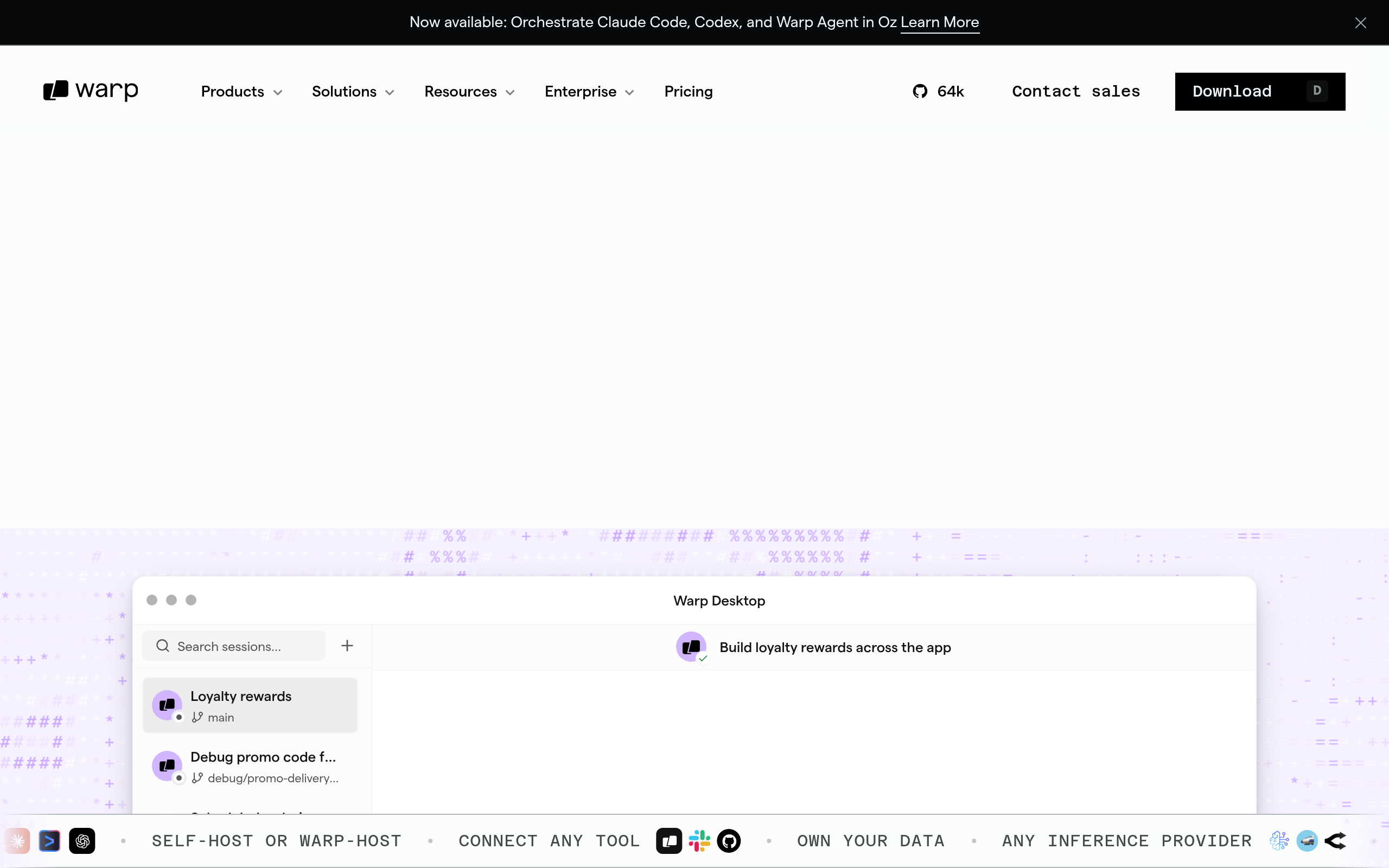This screenshot has width=1389, height=868.
Task: Click the Loyalty rewards session avatar
Action: pos(167,705)
